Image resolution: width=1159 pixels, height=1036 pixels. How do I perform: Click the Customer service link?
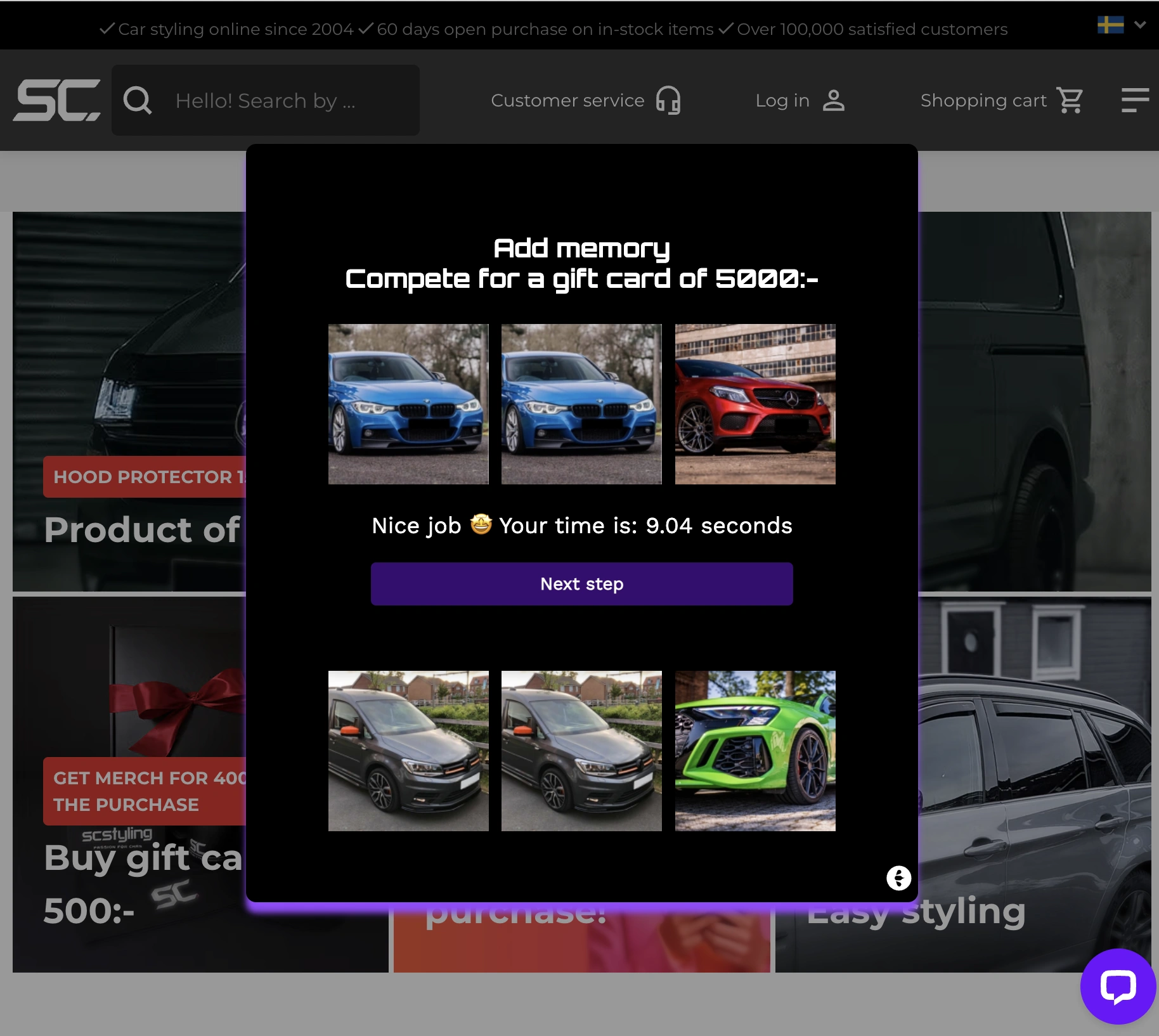click(567, 100)
